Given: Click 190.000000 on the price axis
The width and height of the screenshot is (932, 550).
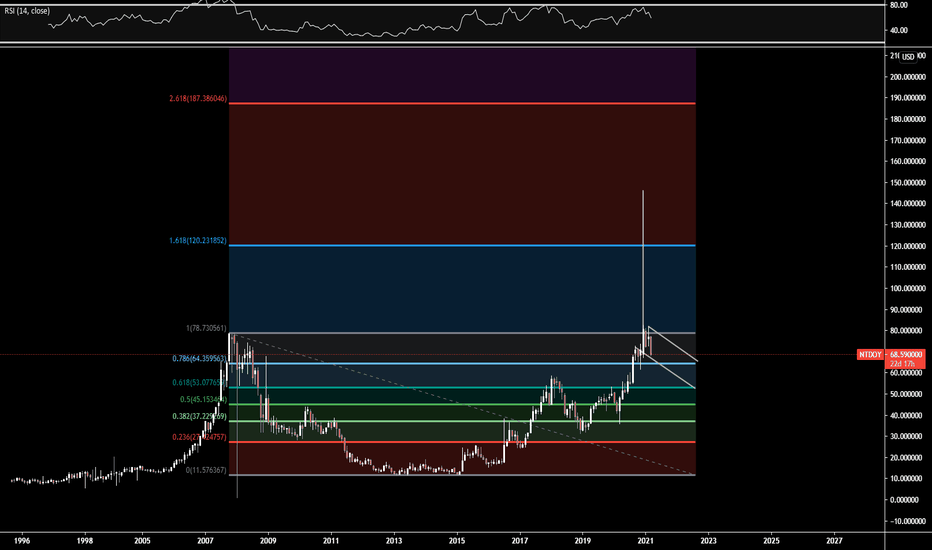Looking at the screenshot, I should pos(908,98).
